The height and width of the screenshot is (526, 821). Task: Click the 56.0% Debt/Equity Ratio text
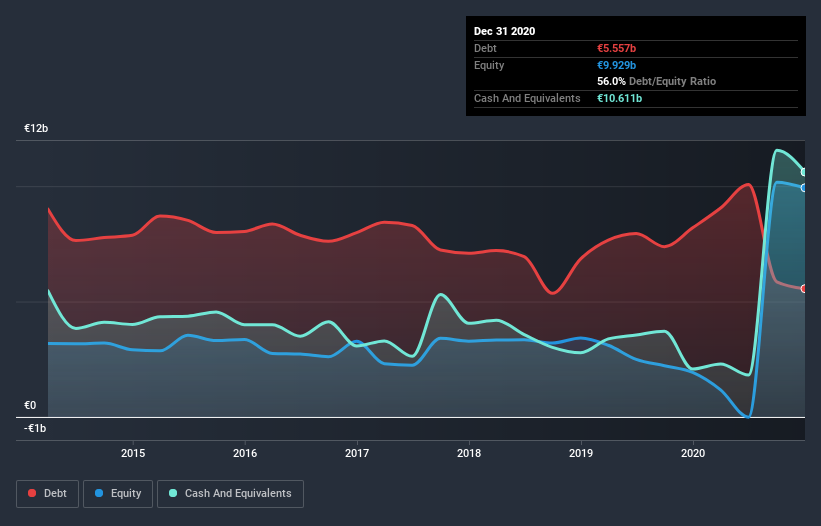point(657,81)
